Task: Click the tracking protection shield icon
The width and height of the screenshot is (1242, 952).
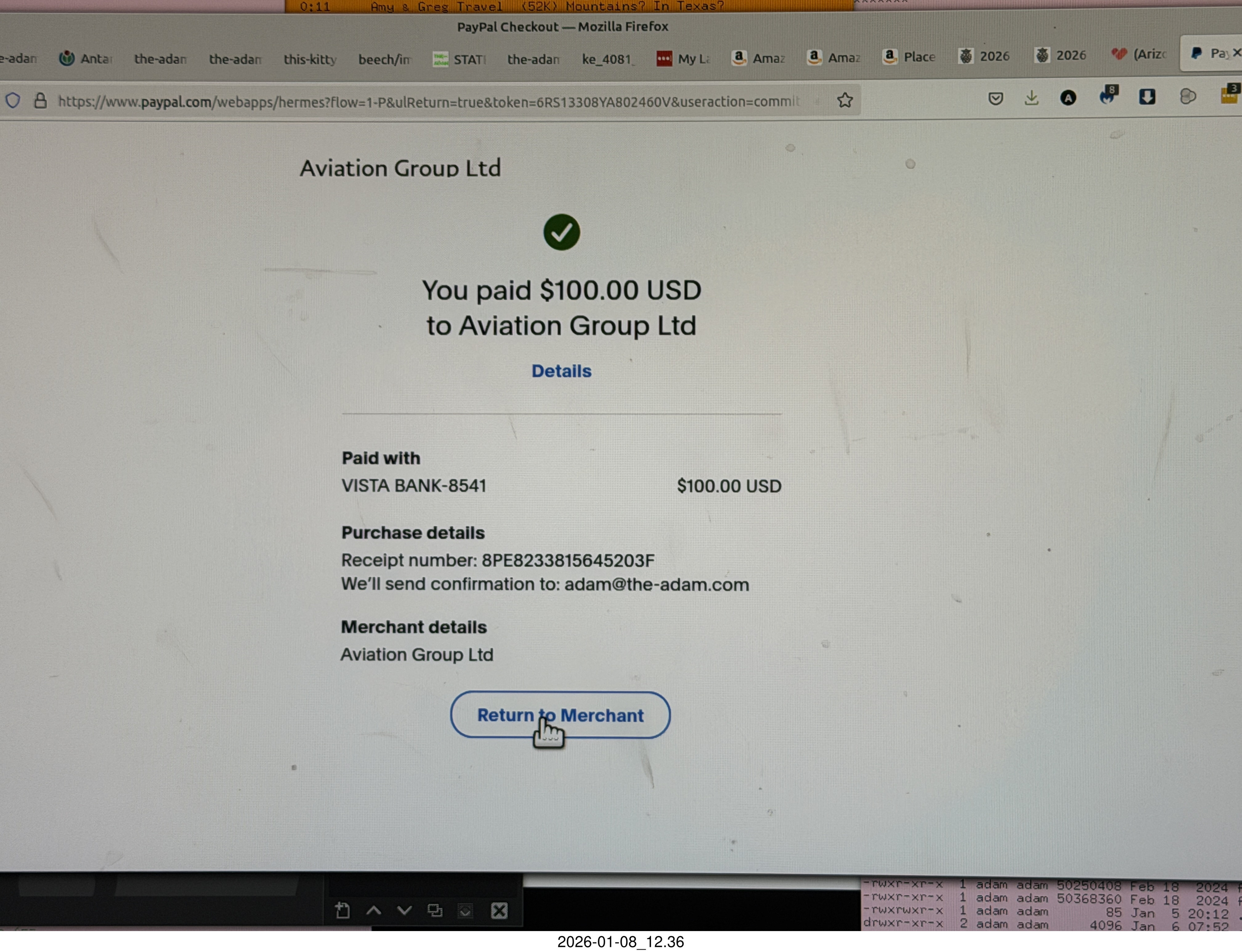Action: coord(12,101)
